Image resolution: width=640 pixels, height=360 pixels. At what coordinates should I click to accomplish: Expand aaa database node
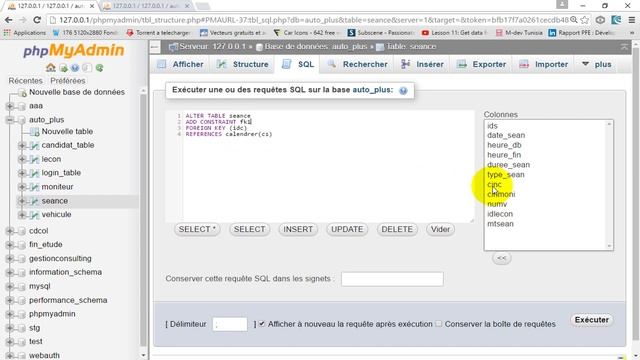[10, 106]
